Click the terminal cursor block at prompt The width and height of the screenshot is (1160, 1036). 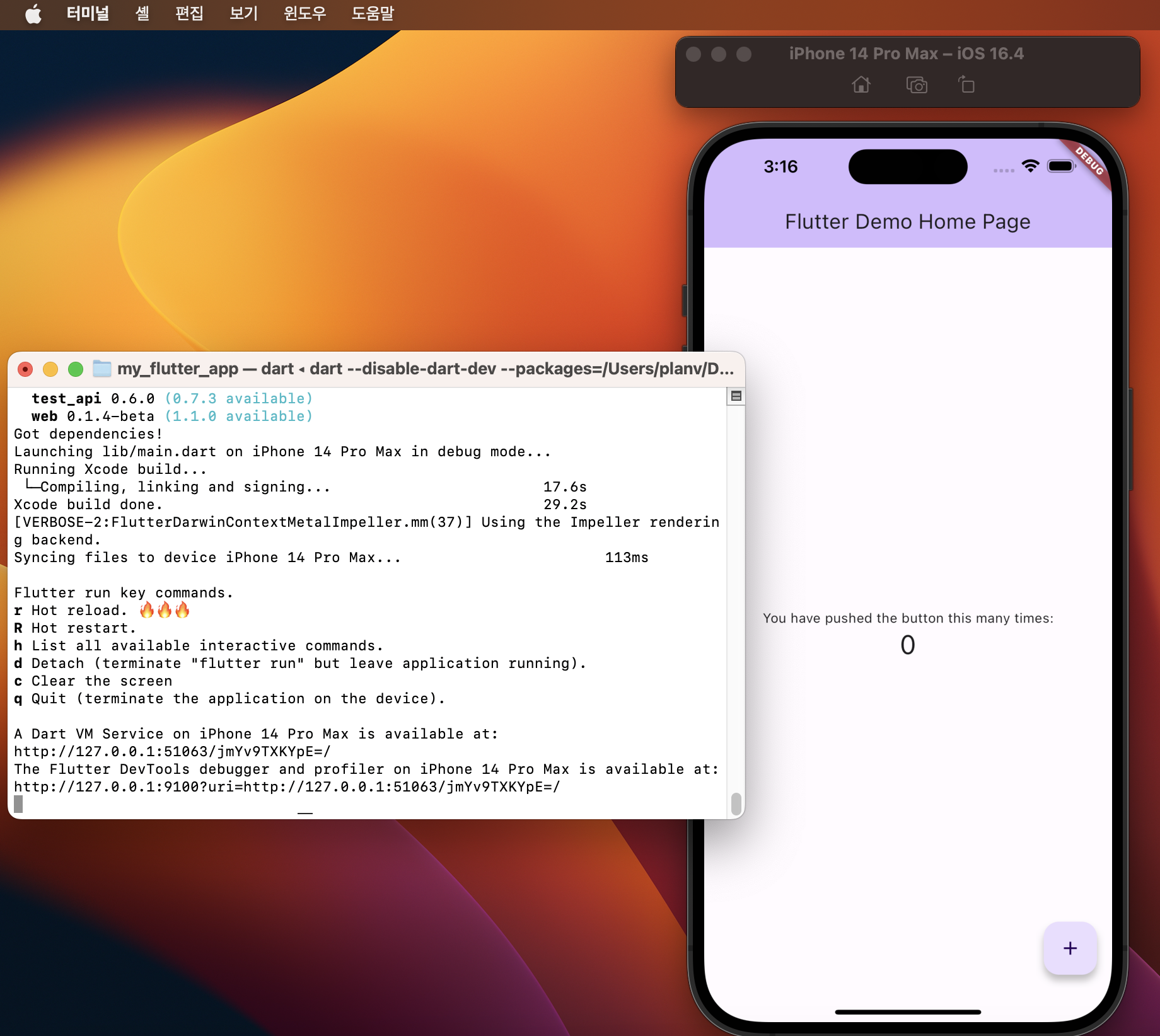tap(18, 804)
